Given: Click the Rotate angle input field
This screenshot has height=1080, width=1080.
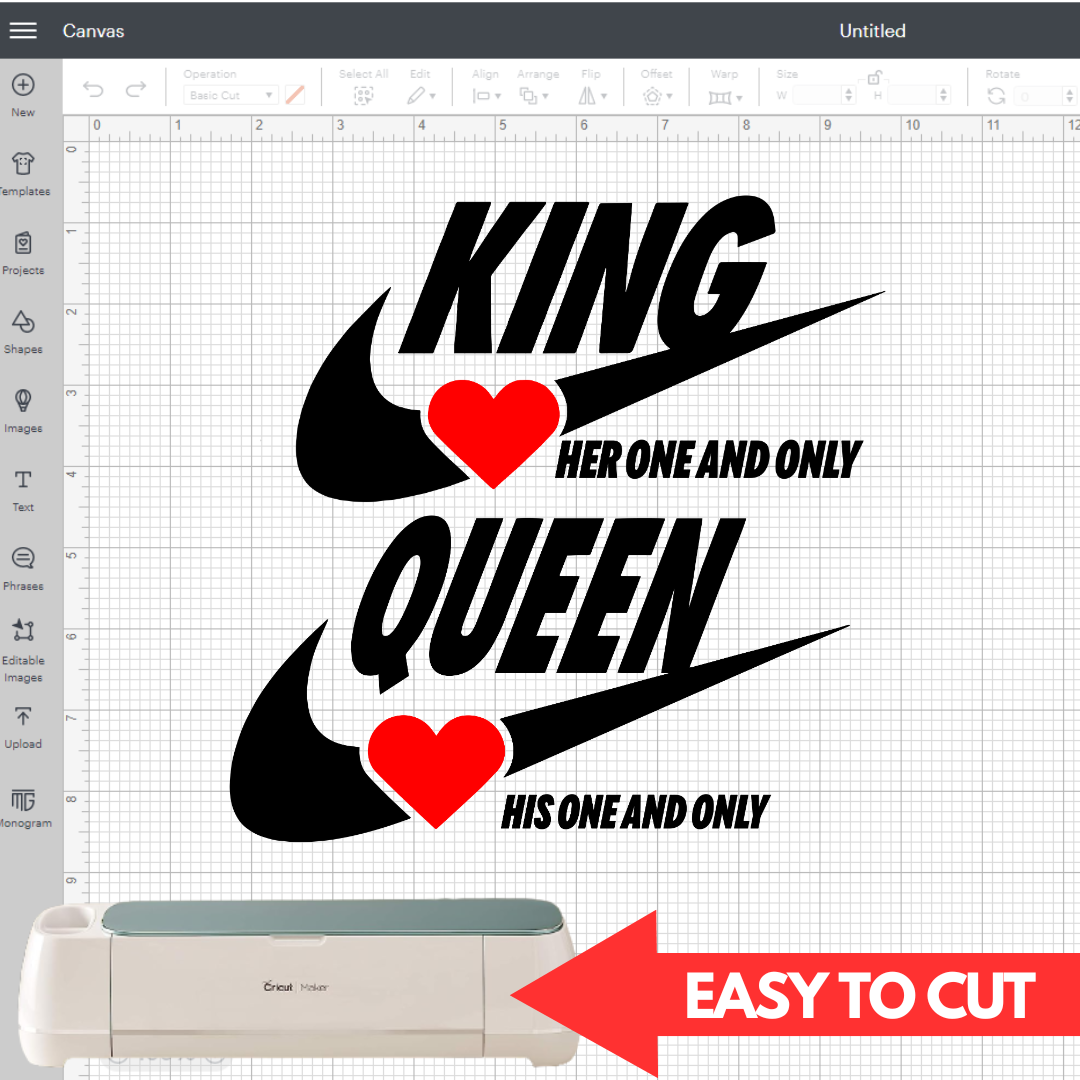Looking at the screenshot, I should coord(1037,96).
